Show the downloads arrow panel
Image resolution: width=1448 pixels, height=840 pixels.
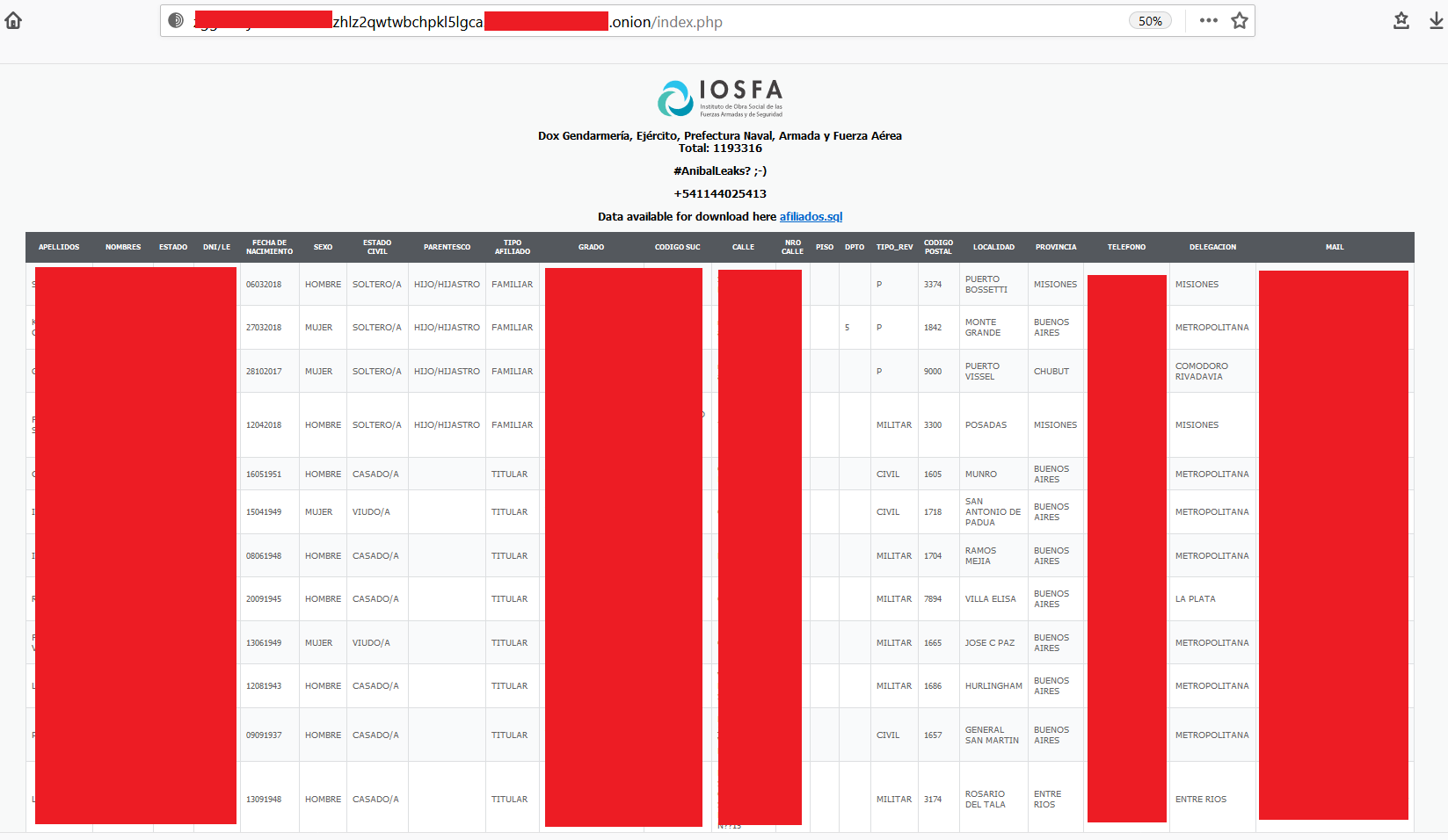point(1437,20)
